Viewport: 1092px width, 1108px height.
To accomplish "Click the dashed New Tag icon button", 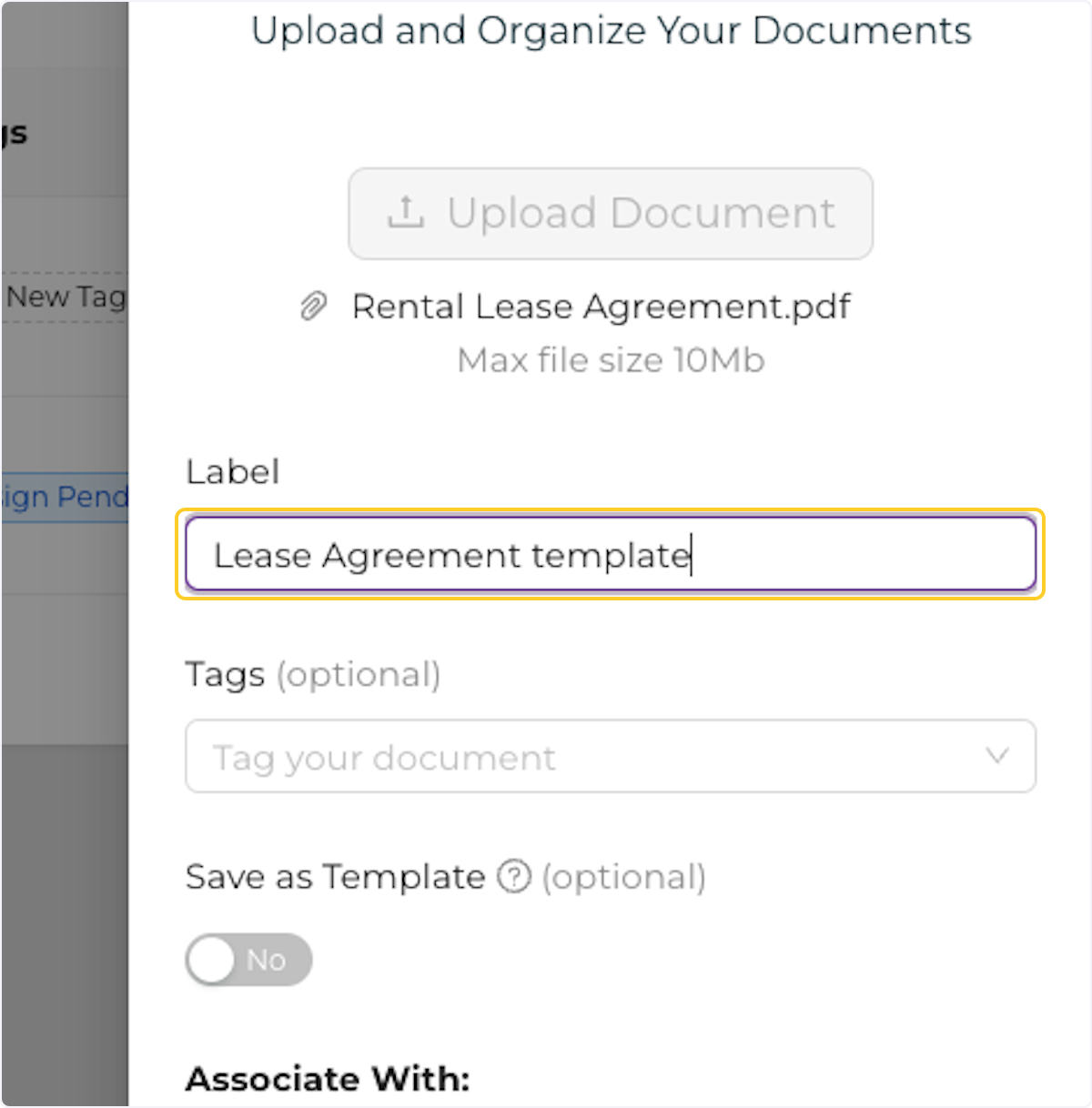I will [64, 297].
